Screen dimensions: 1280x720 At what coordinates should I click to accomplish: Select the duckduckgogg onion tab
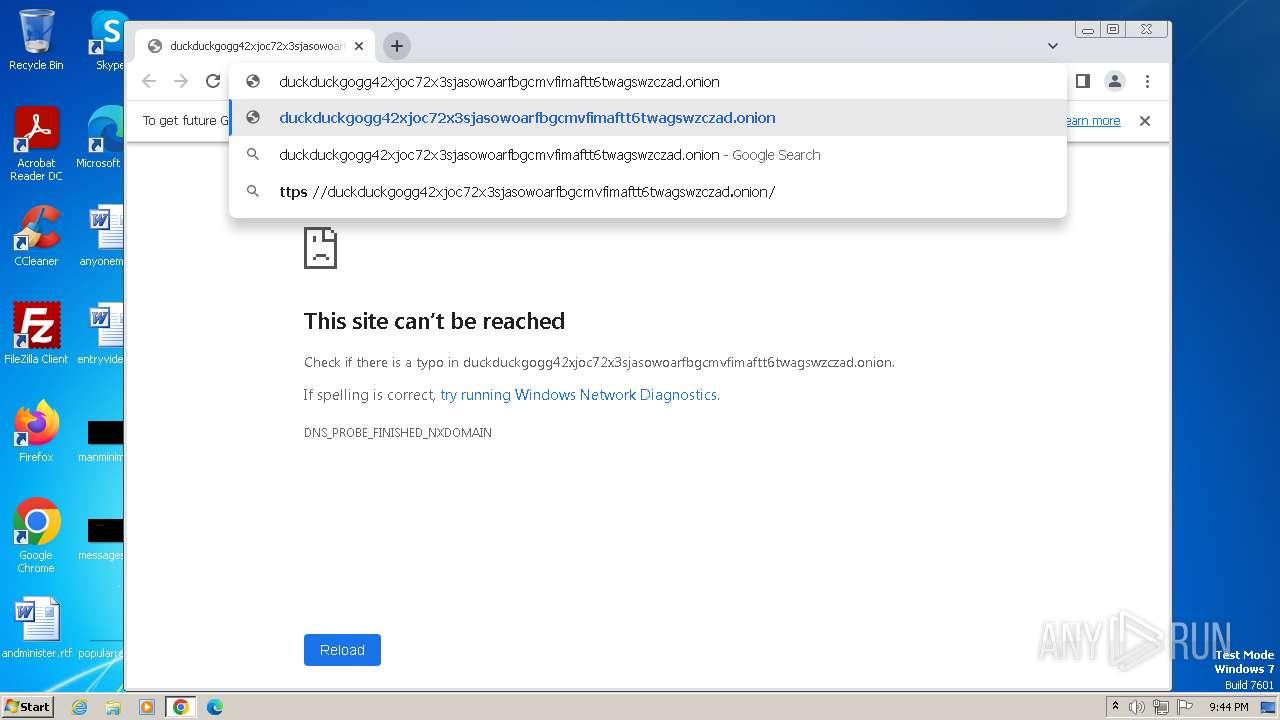(255, 46)
